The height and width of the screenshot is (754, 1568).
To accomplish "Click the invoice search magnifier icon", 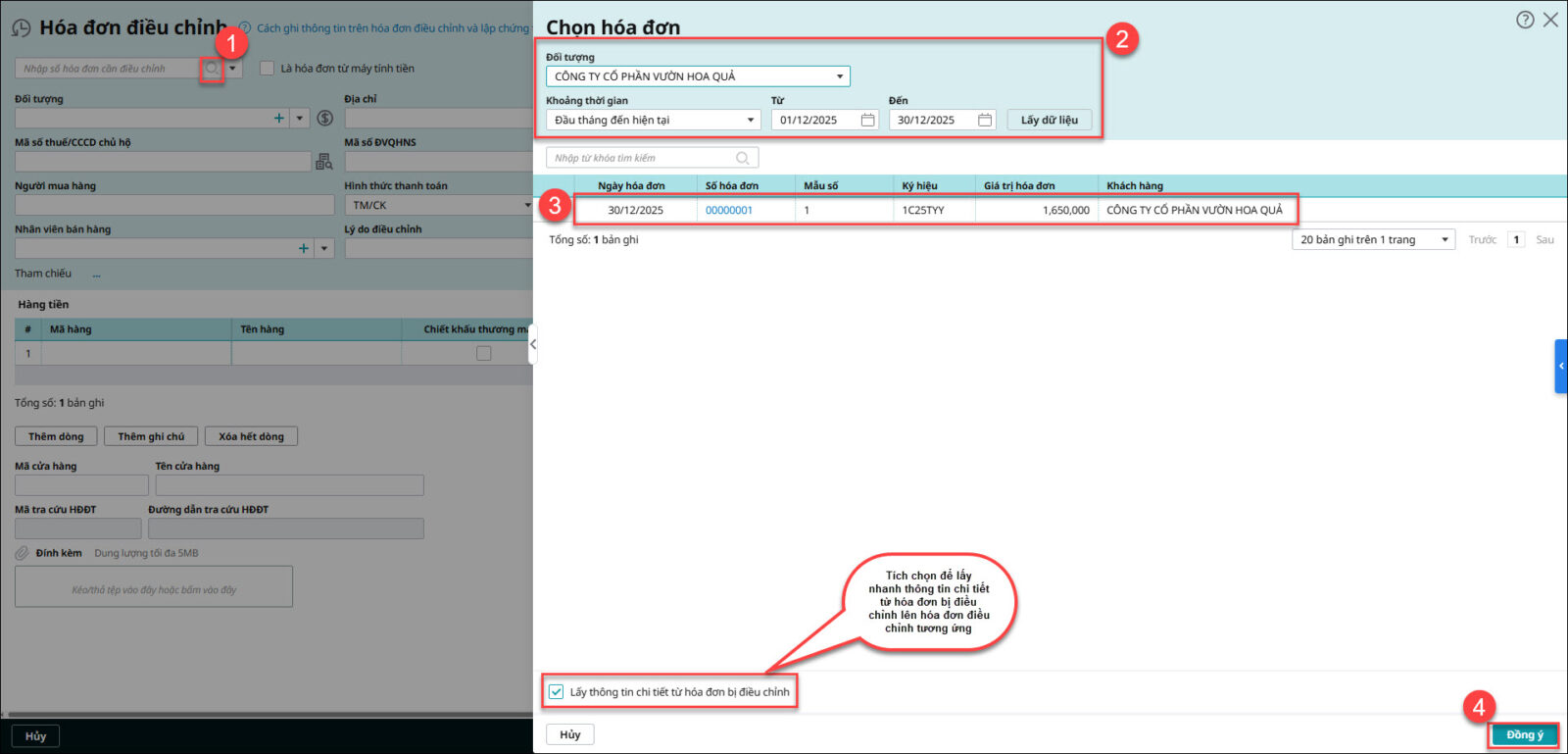I will tap(211, 69).
